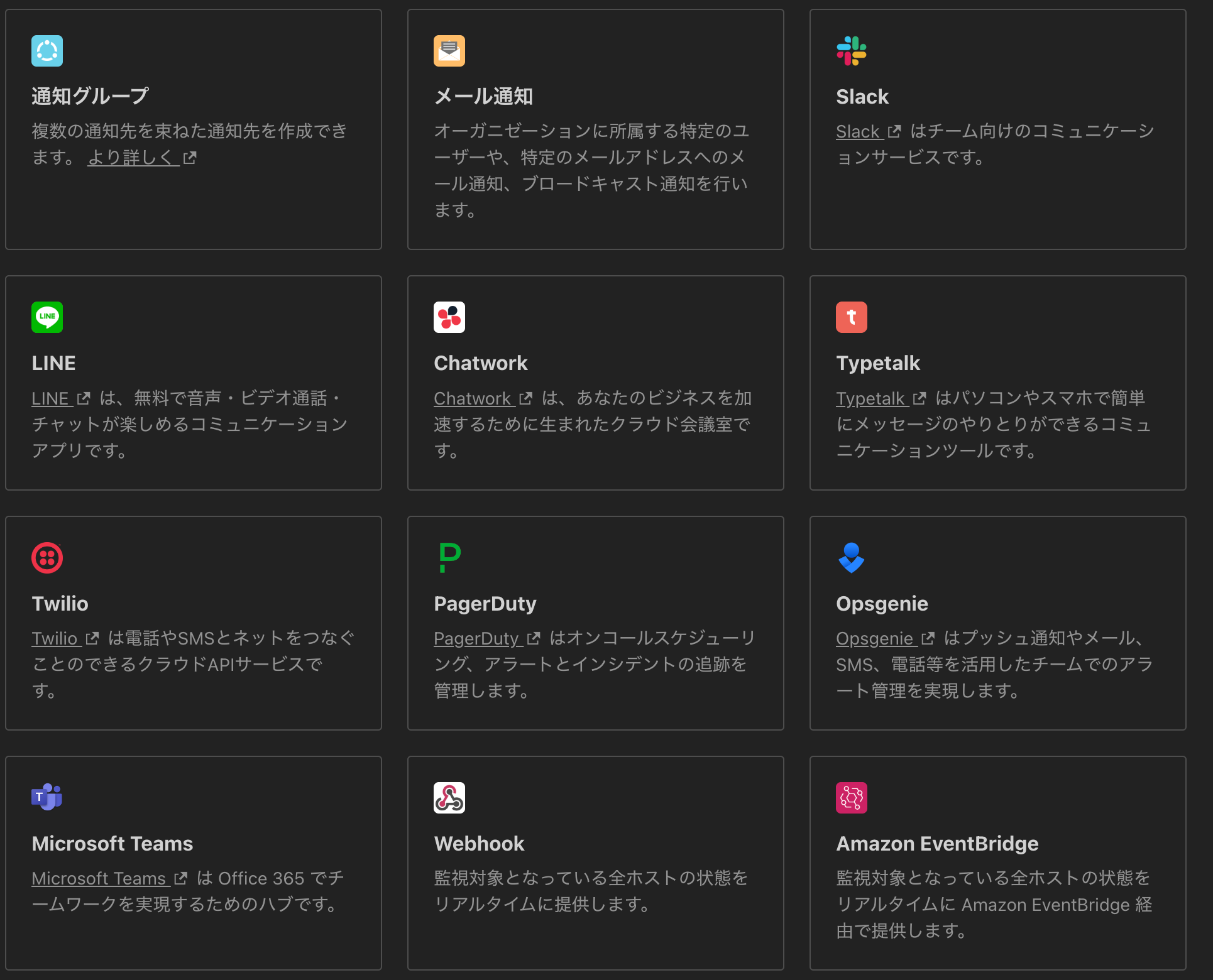
Task: Select the Twilio icon
Action: (x=47, y=558)
